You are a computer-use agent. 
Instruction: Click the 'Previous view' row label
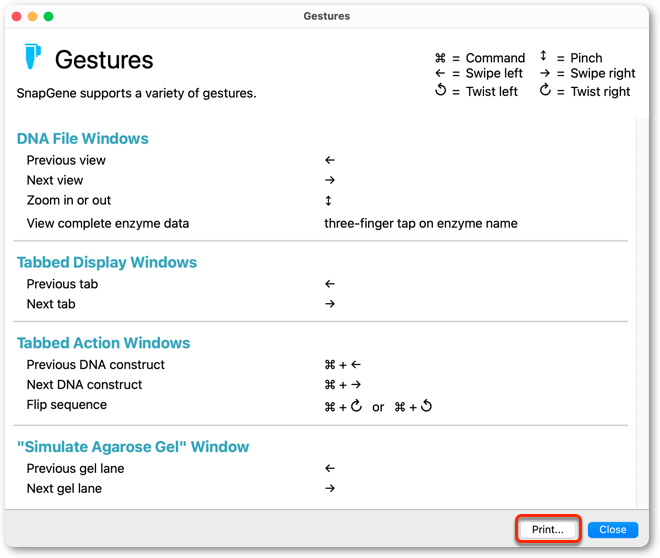(66, 160)
